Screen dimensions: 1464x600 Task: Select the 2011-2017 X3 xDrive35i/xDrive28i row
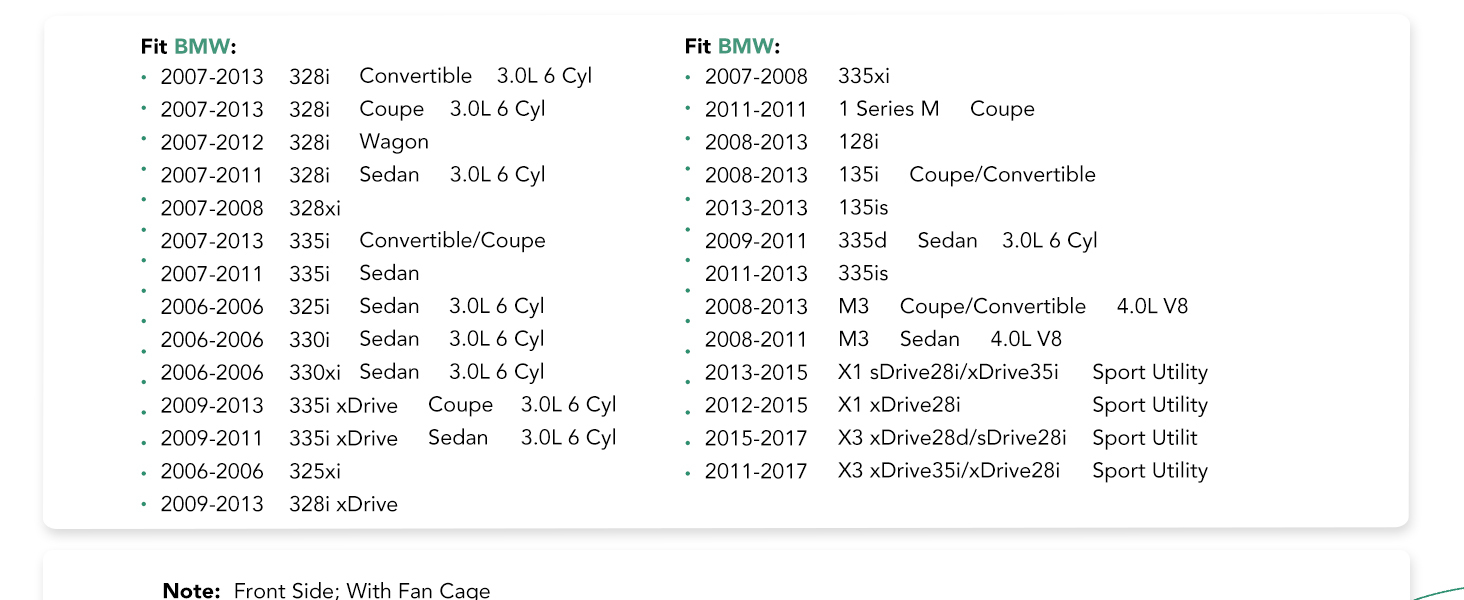coord(956,471)
